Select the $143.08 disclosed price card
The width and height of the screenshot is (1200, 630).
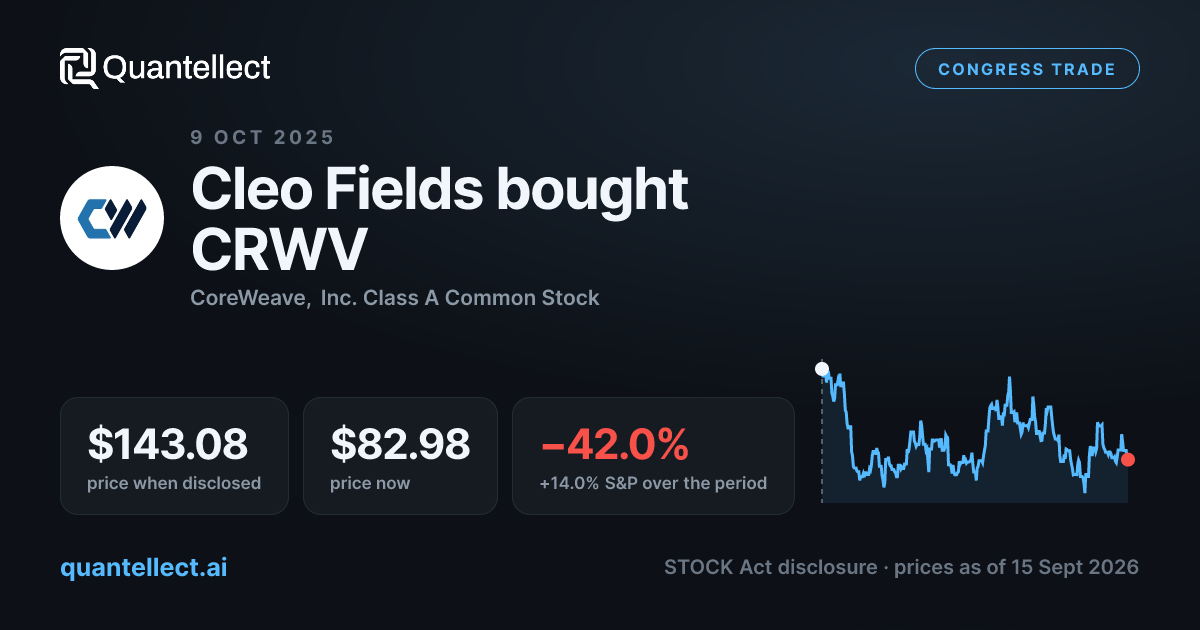[x=174, y=456]
